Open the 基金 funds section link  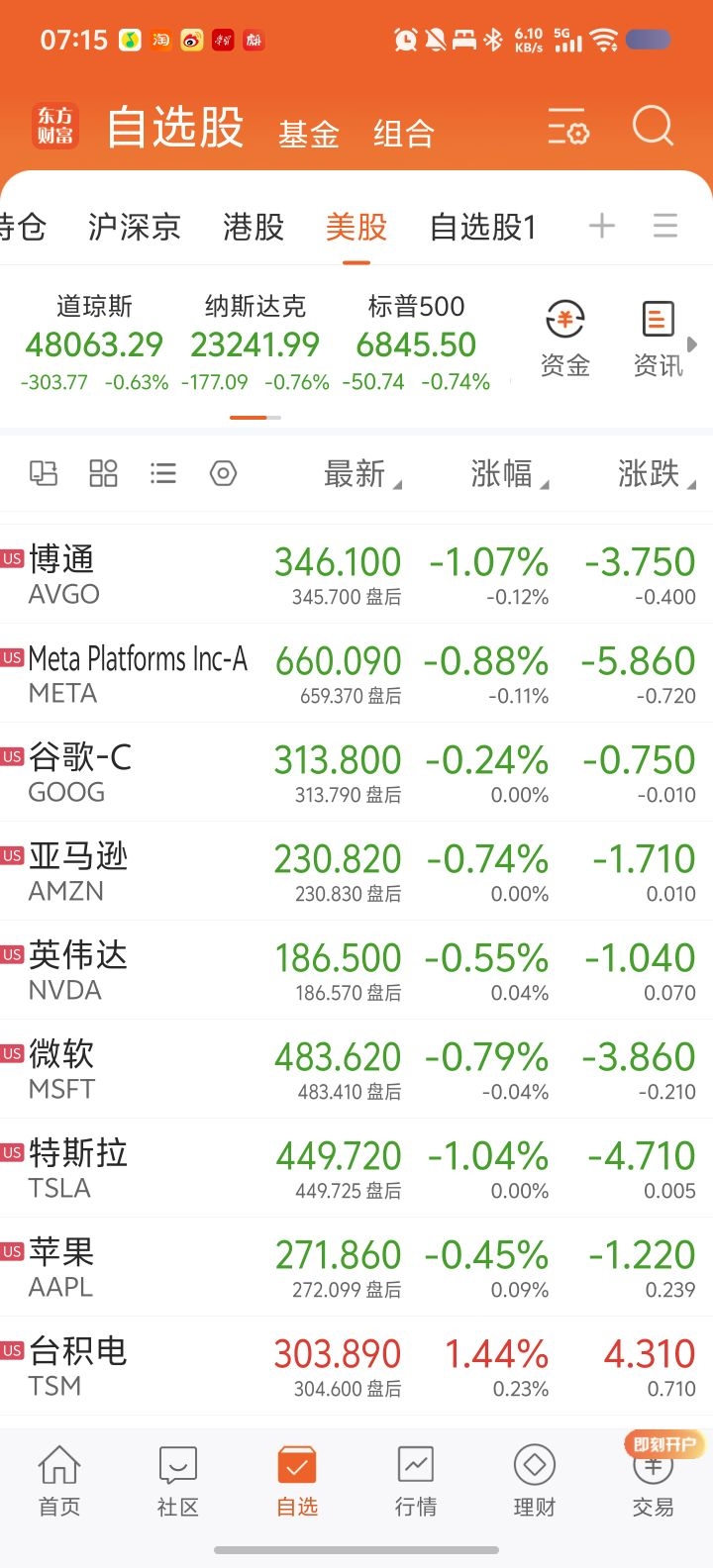coord(309,134)
